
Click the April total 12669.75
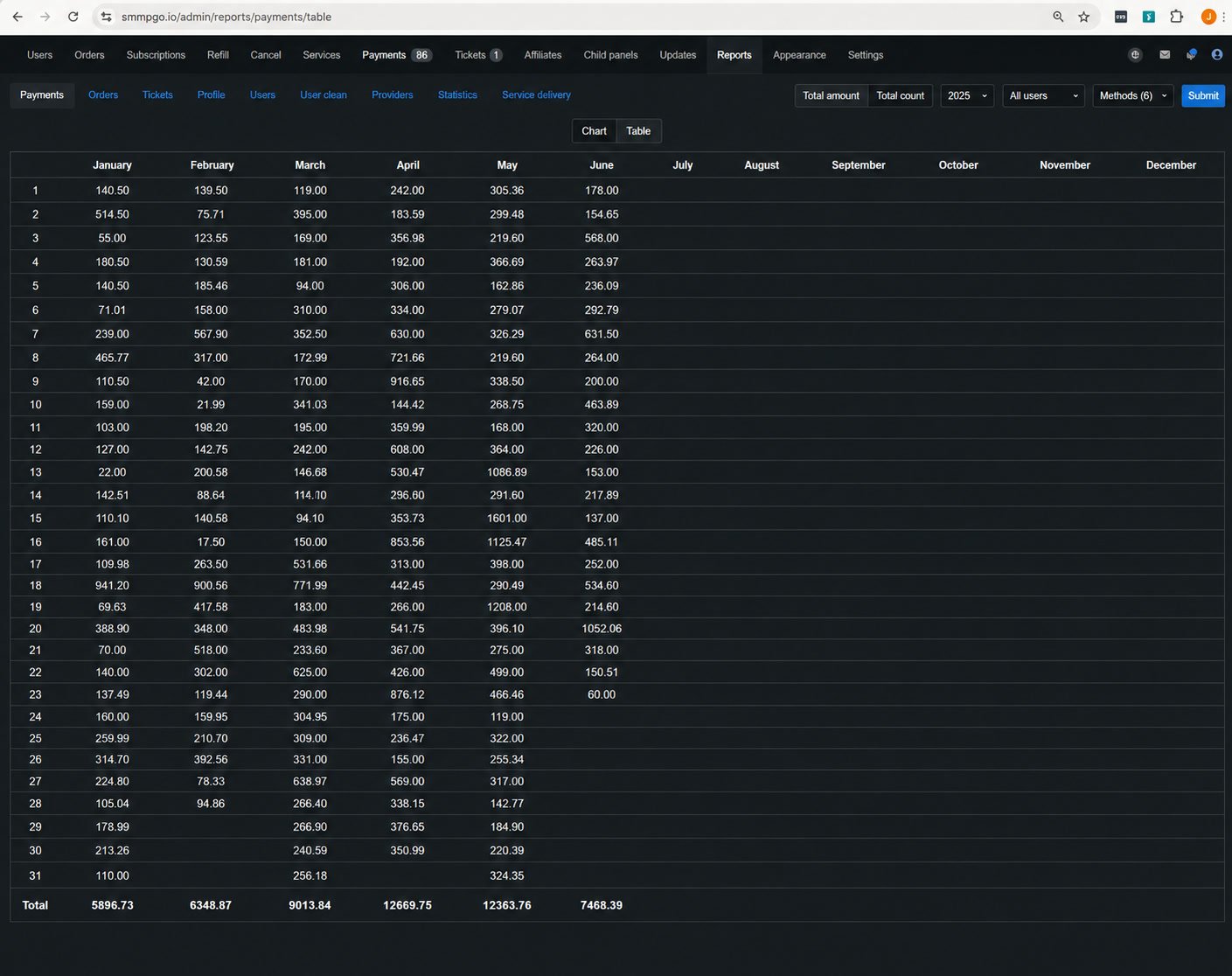[407, 905]
